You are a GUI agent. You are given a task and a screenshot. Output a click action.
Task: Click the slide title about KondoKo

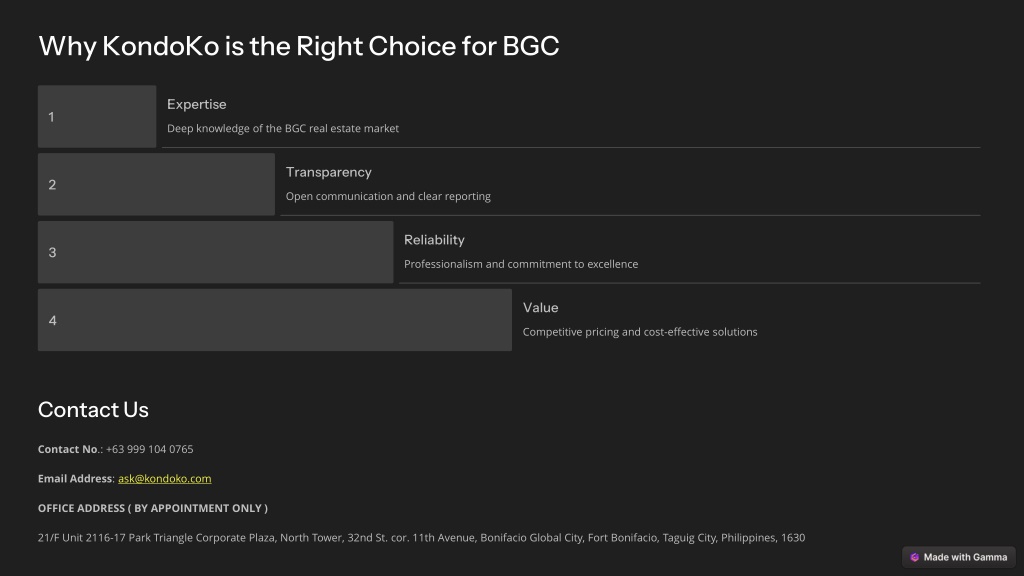299,46
